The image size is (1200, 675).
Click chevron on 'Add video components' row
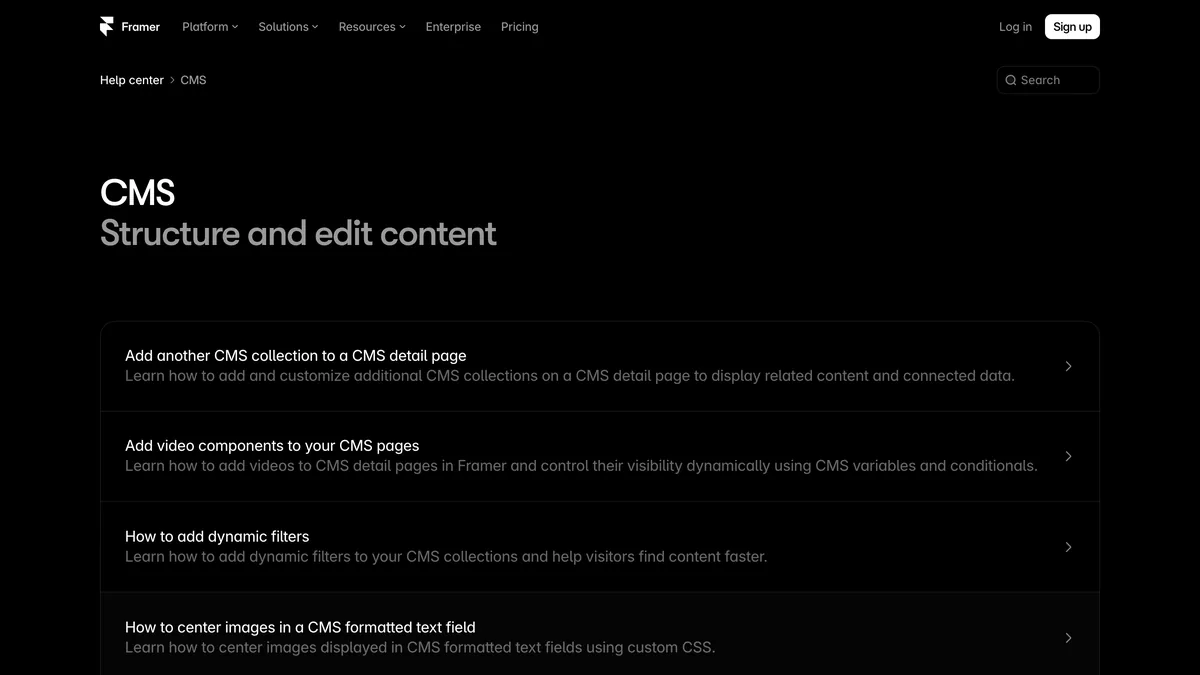1068,456
